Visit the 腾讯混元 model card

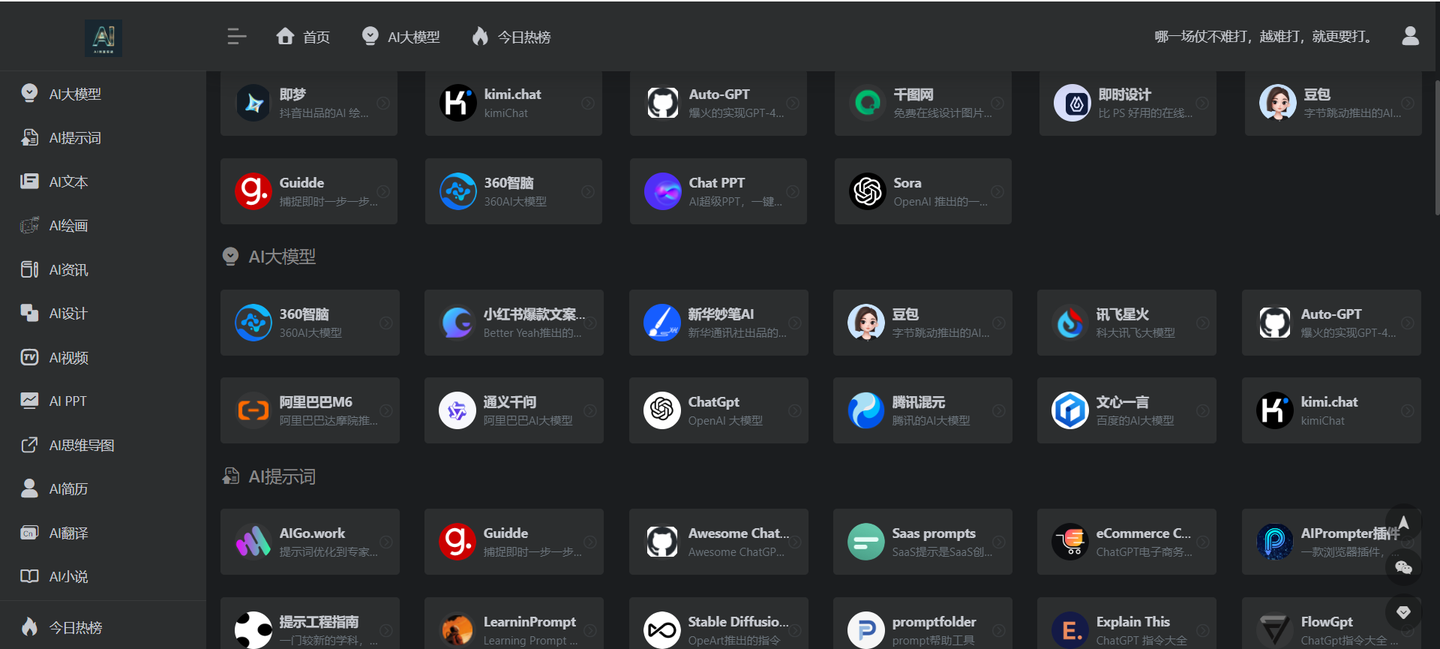coord(922,410)
